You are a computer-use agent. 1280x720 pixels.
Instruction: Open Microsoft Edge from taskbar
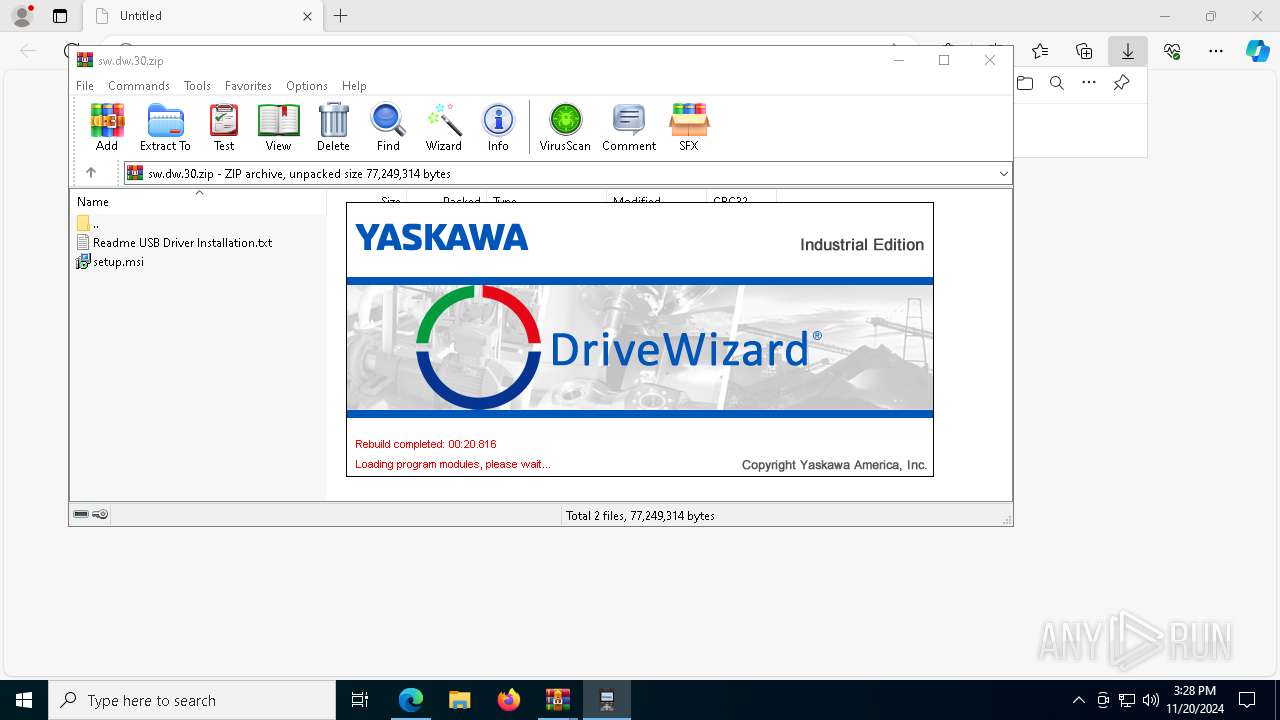[411, 700]
